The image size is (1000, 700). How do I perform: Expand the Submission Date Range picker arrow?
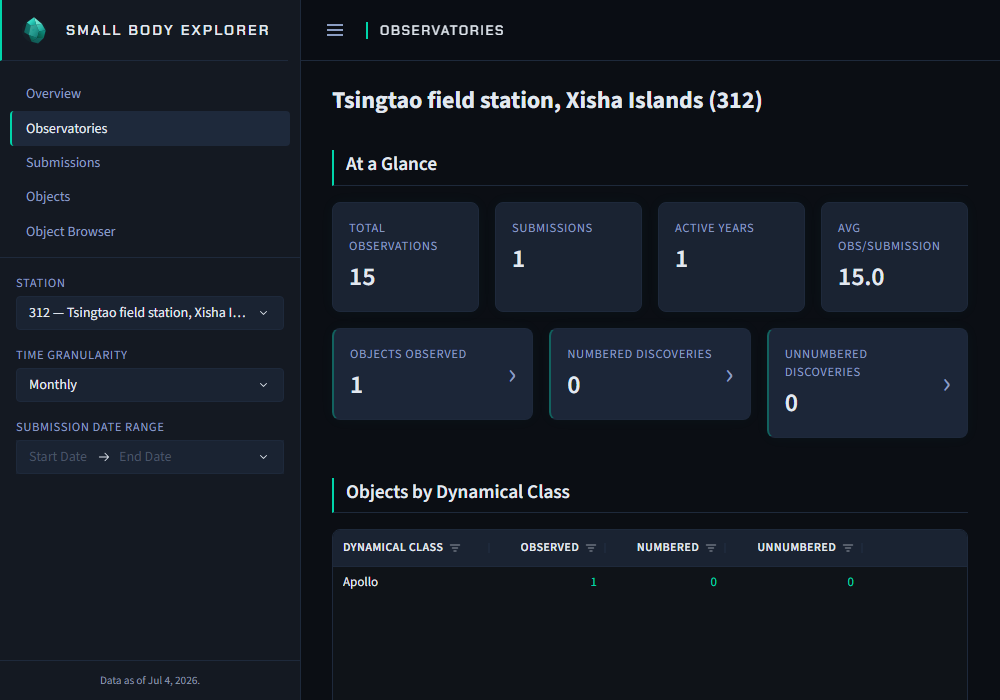(x=263, y=456)
